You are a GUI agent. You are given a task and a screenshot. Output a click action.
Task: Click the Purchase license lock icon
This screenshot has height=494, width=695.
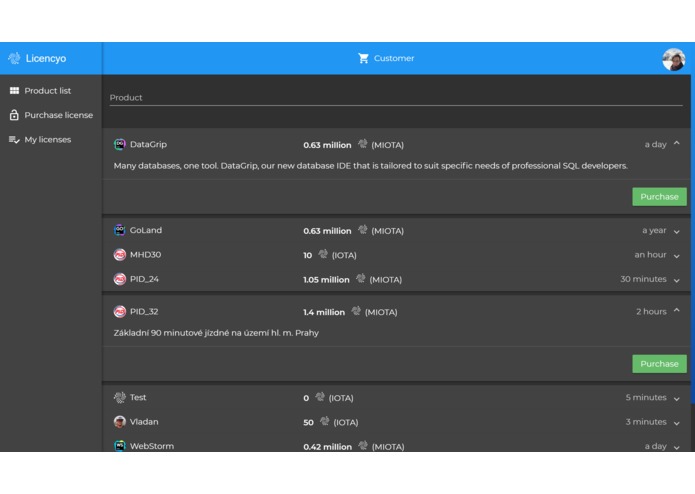click(x=14, y=115)
